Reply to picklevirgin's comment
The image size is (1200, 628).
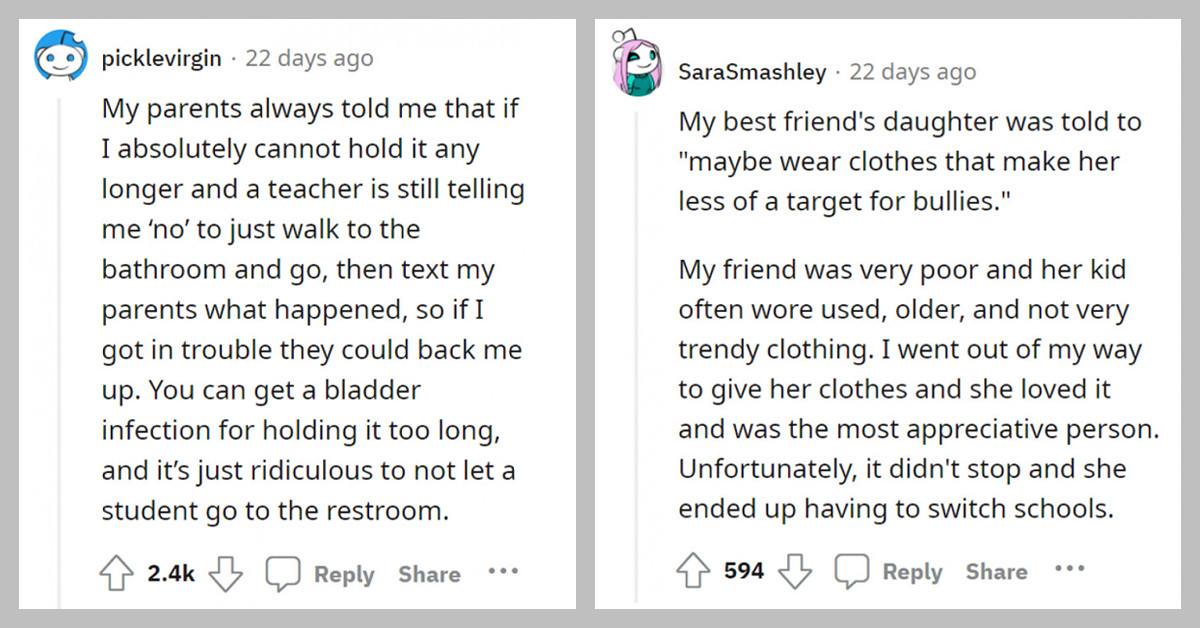(343, 574)
